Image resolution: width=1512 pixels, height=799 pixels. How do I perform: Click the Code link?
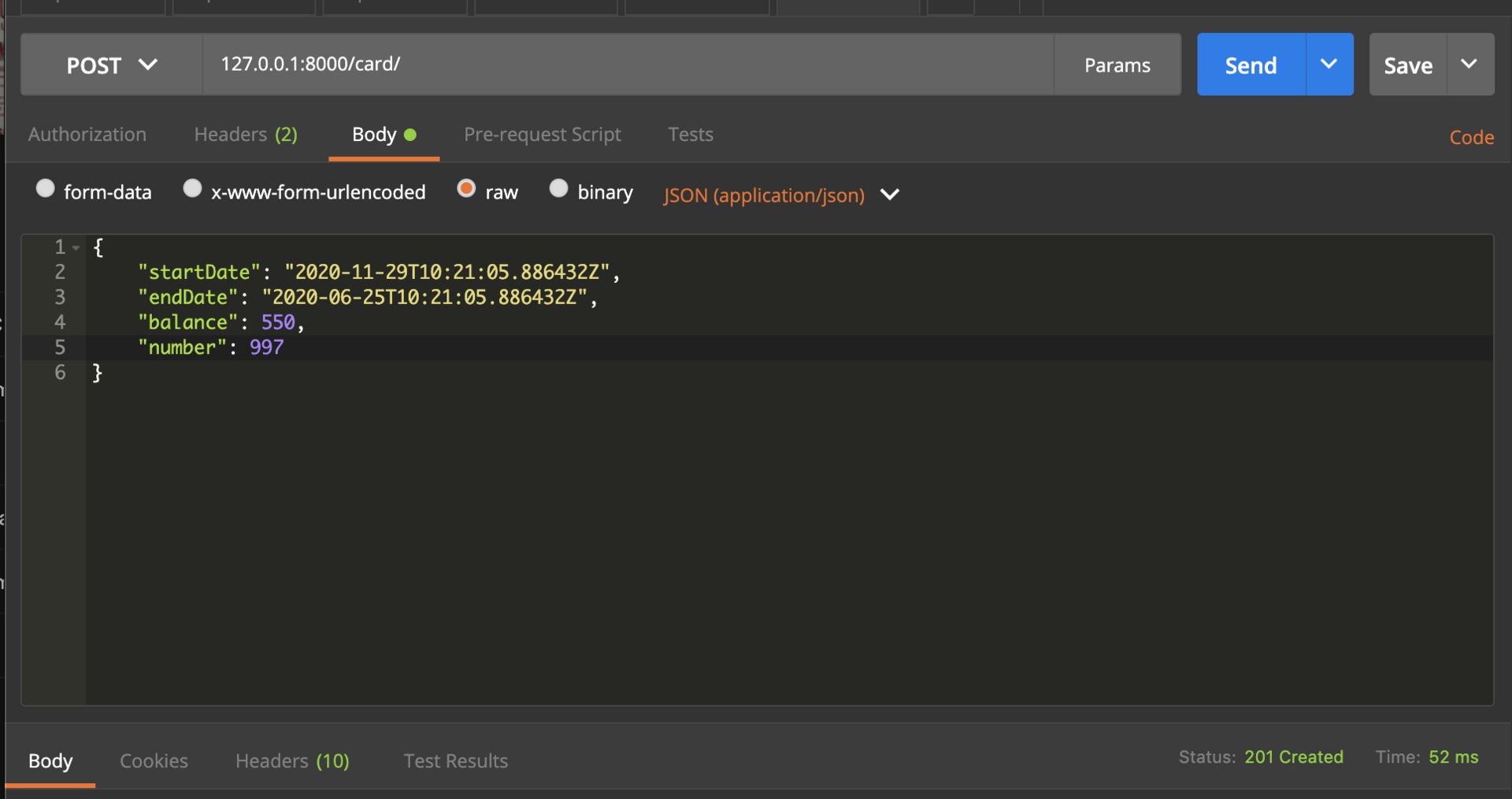[x=1471, y=137]
